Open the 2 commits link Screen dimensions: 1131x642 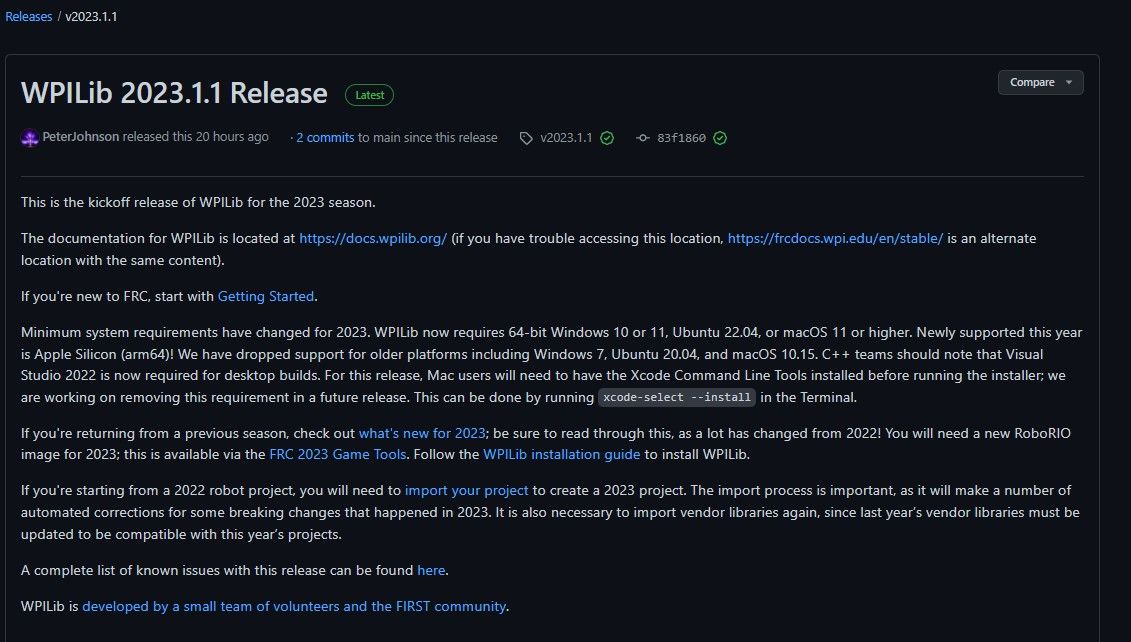(x=325, y=137)
